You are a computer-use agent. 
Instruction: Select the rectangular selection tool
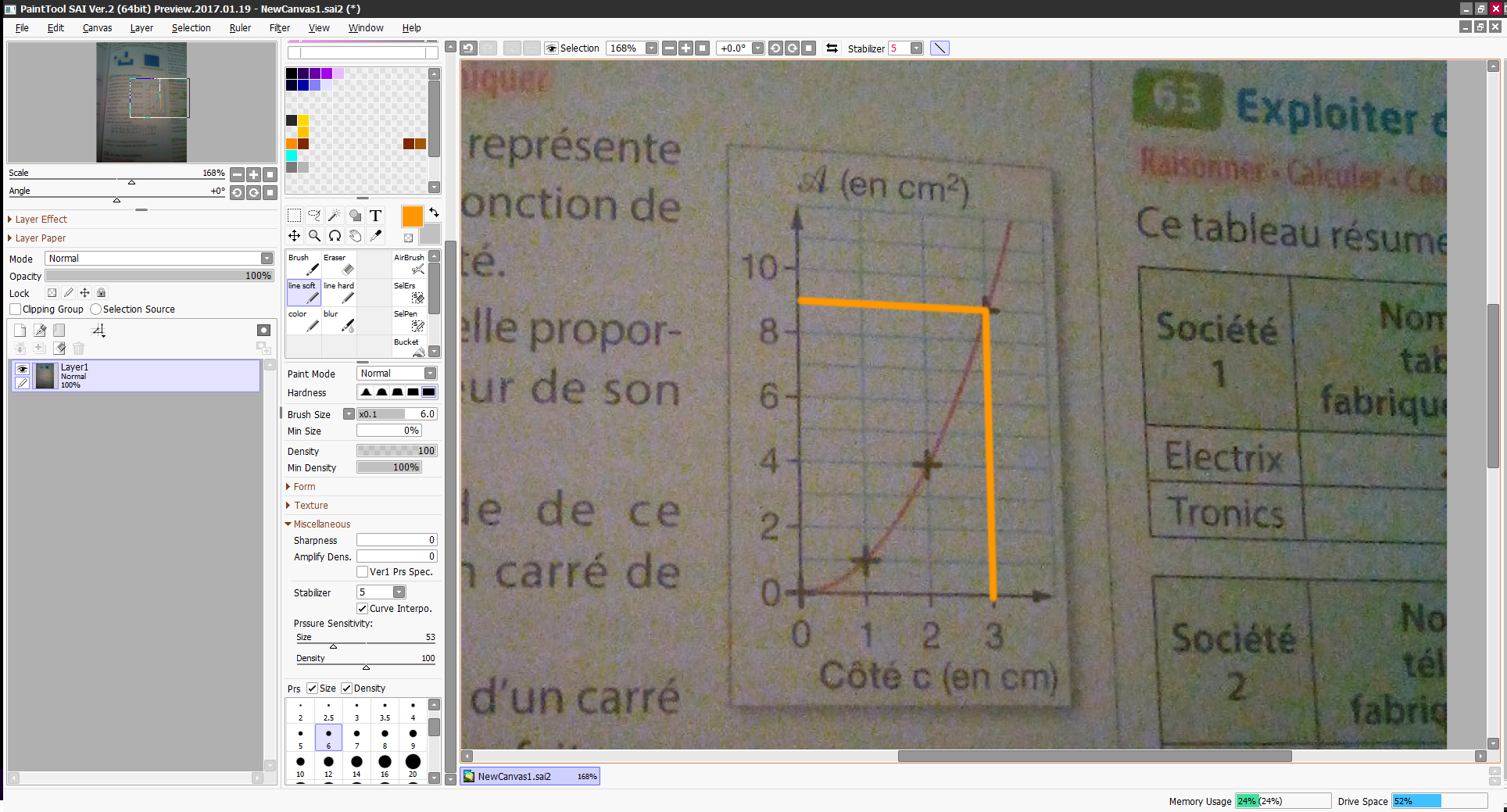pos(294,216)
